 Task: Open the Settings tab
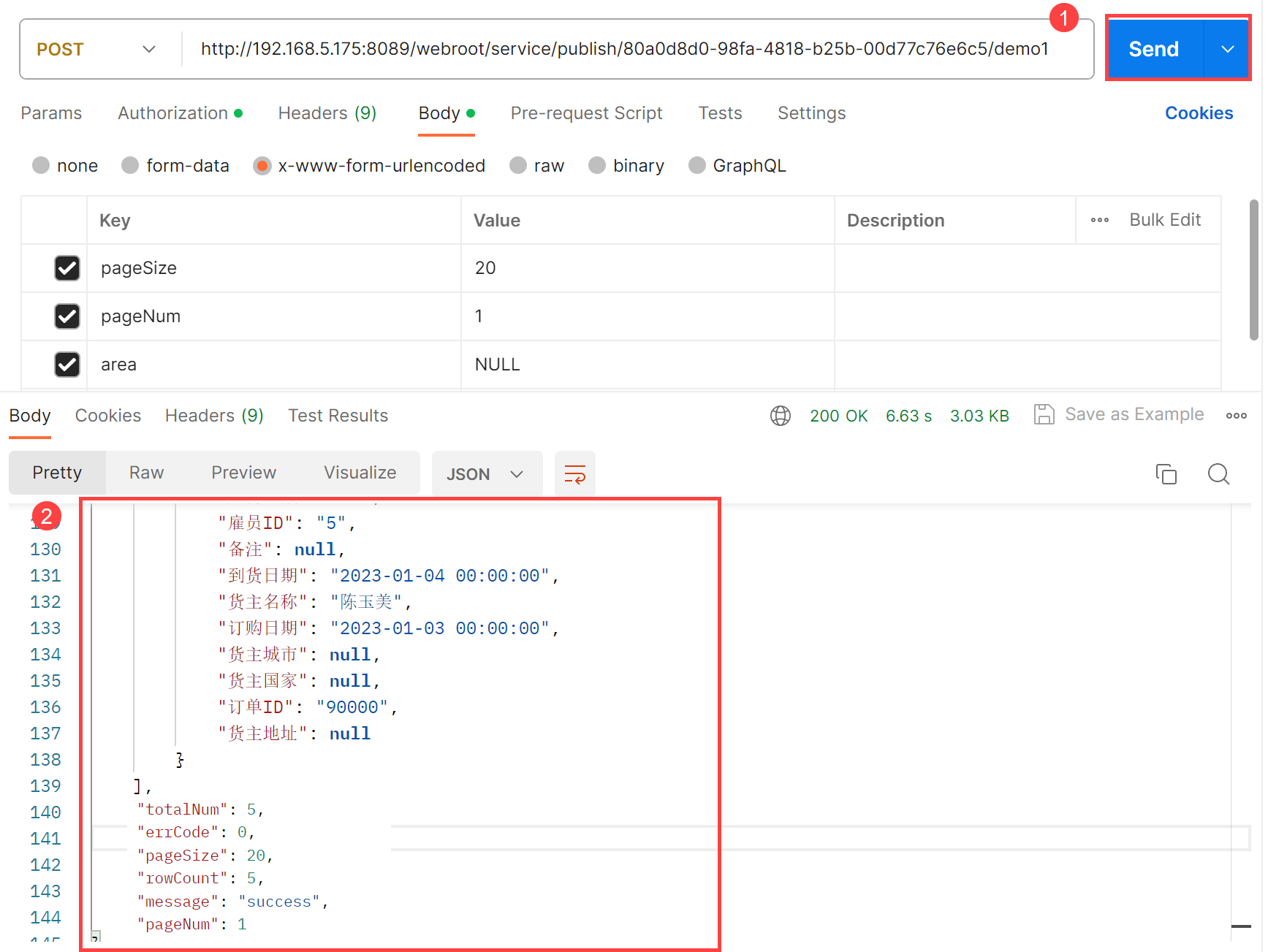(x=811, y=113)
